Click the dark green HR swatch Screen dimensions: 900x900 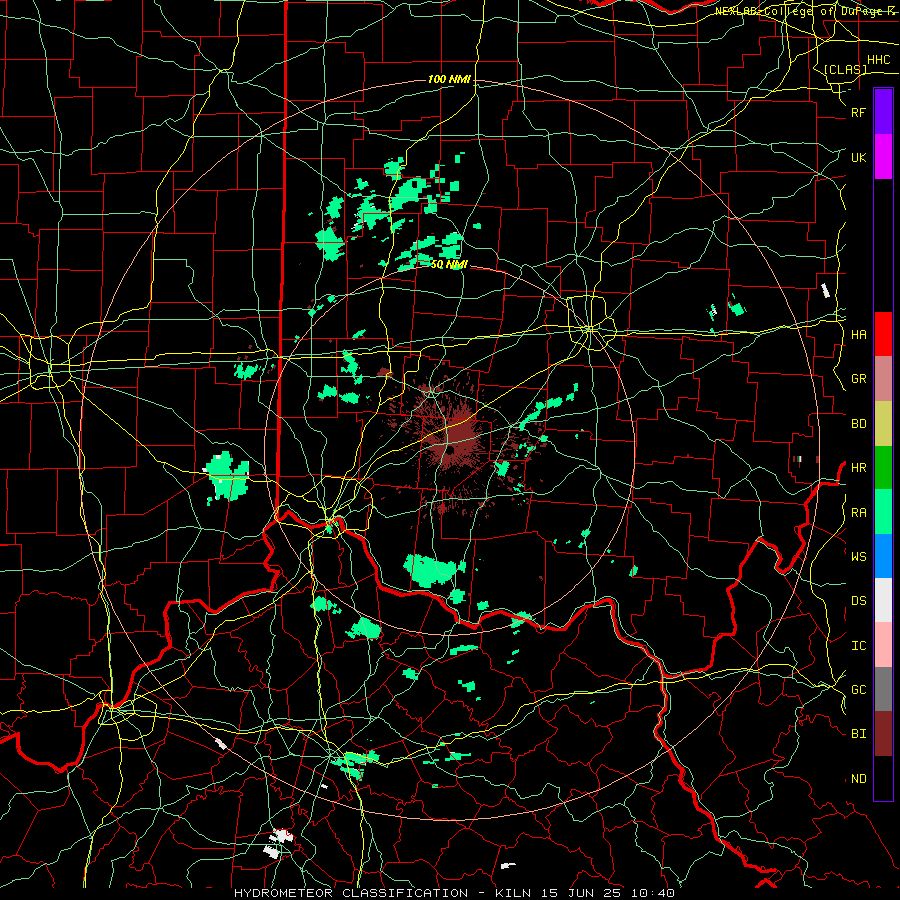[x=883, y=467]
